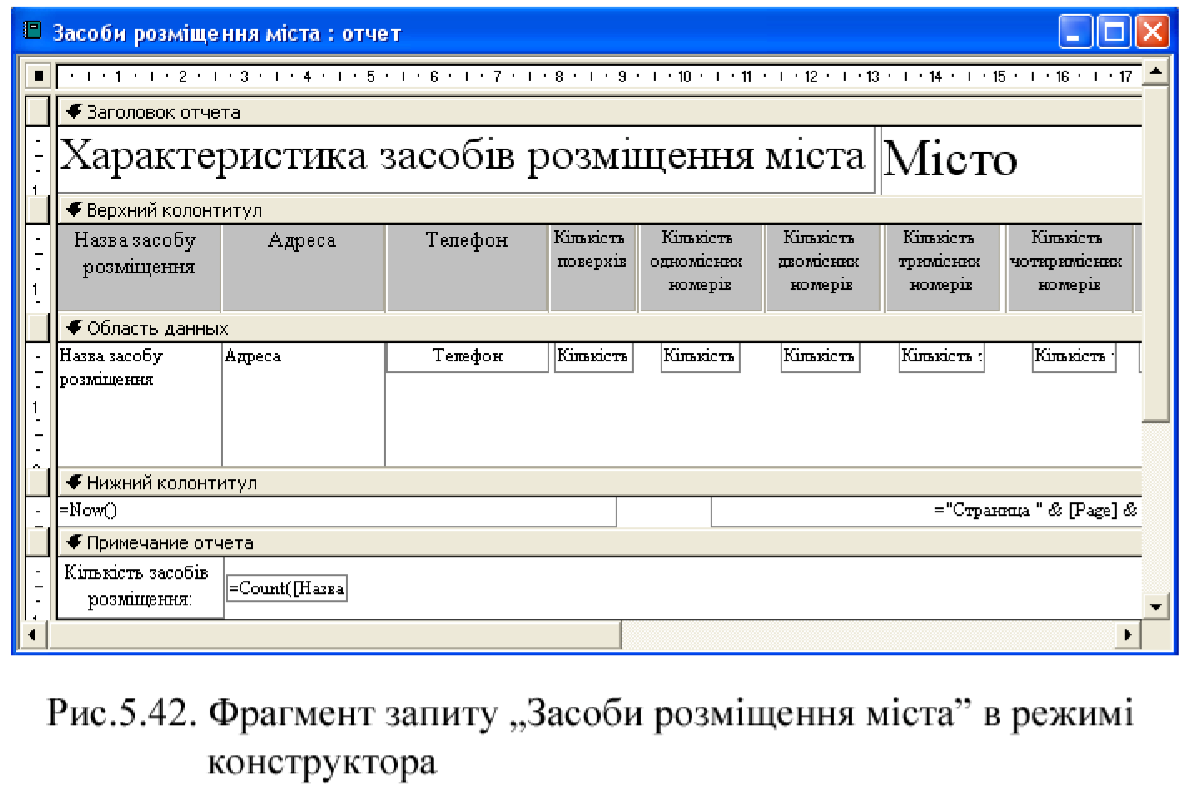Select header label 'Кількість чотиримісних номерів'
This screenshot has width=1179, height=787.
[1069, 268]
